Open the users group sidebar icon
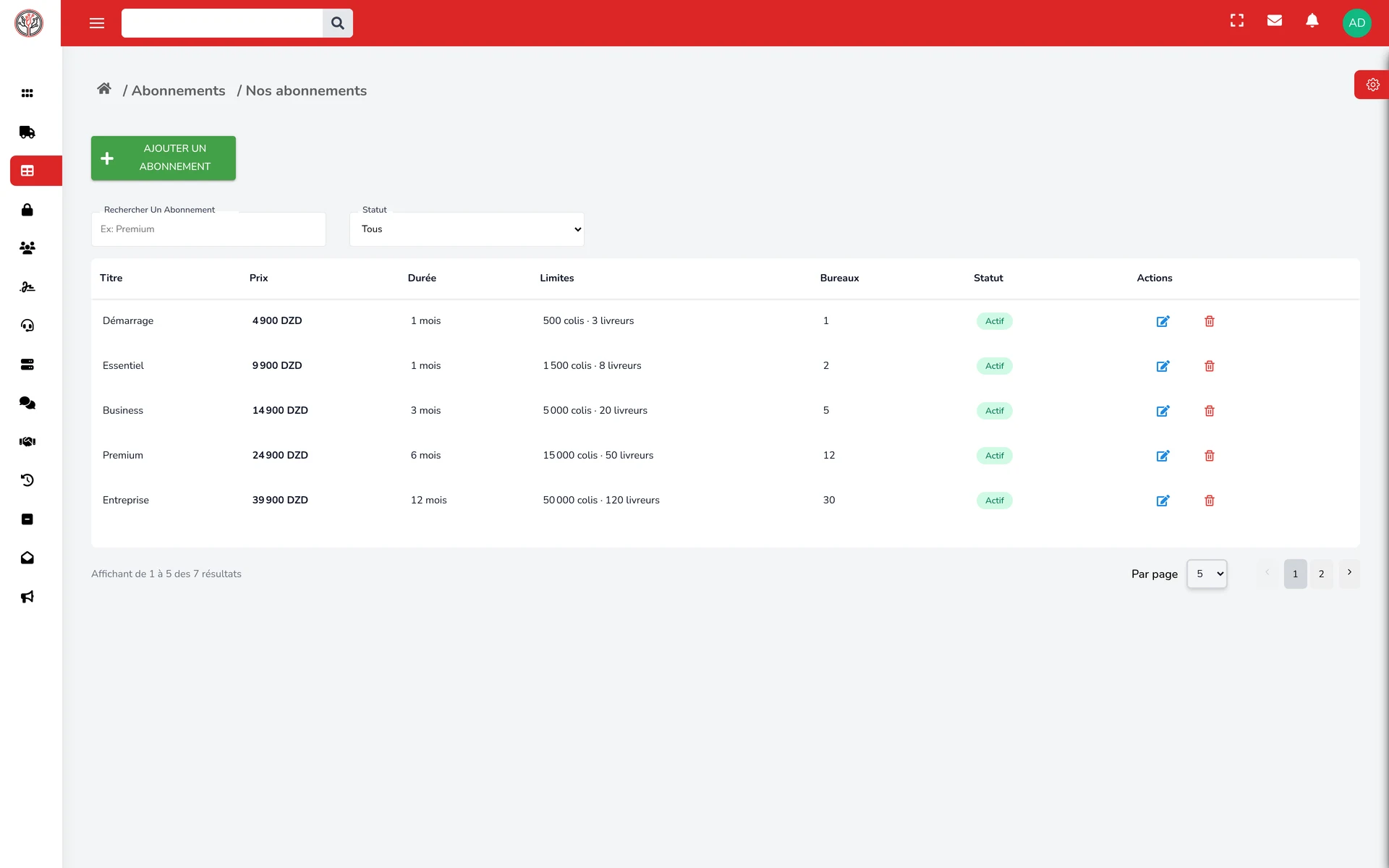This screenshot has width=1389, height=868. [x=27, y=248]
